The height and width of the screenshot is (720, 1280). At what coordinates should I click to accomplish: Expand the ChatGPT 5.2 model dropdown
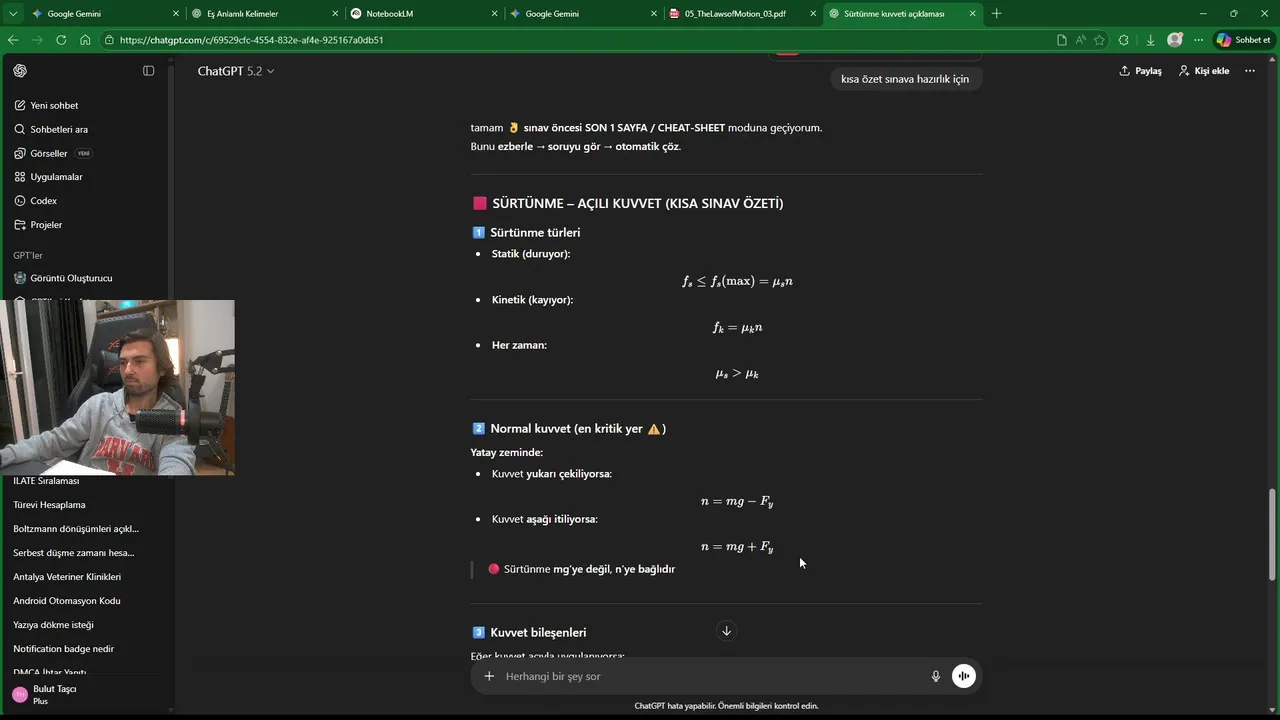pos(236,71)
